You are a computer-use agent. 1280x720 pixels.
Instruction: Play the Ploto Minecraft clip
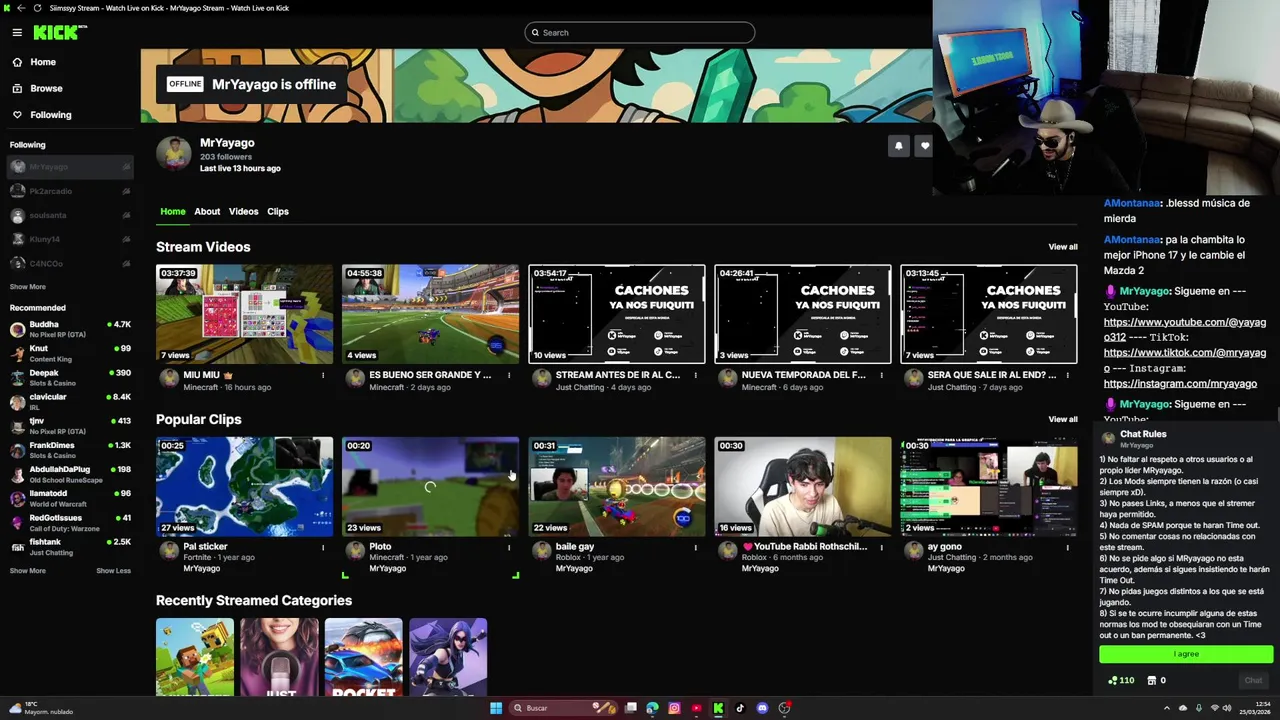[x=430, y=487]
